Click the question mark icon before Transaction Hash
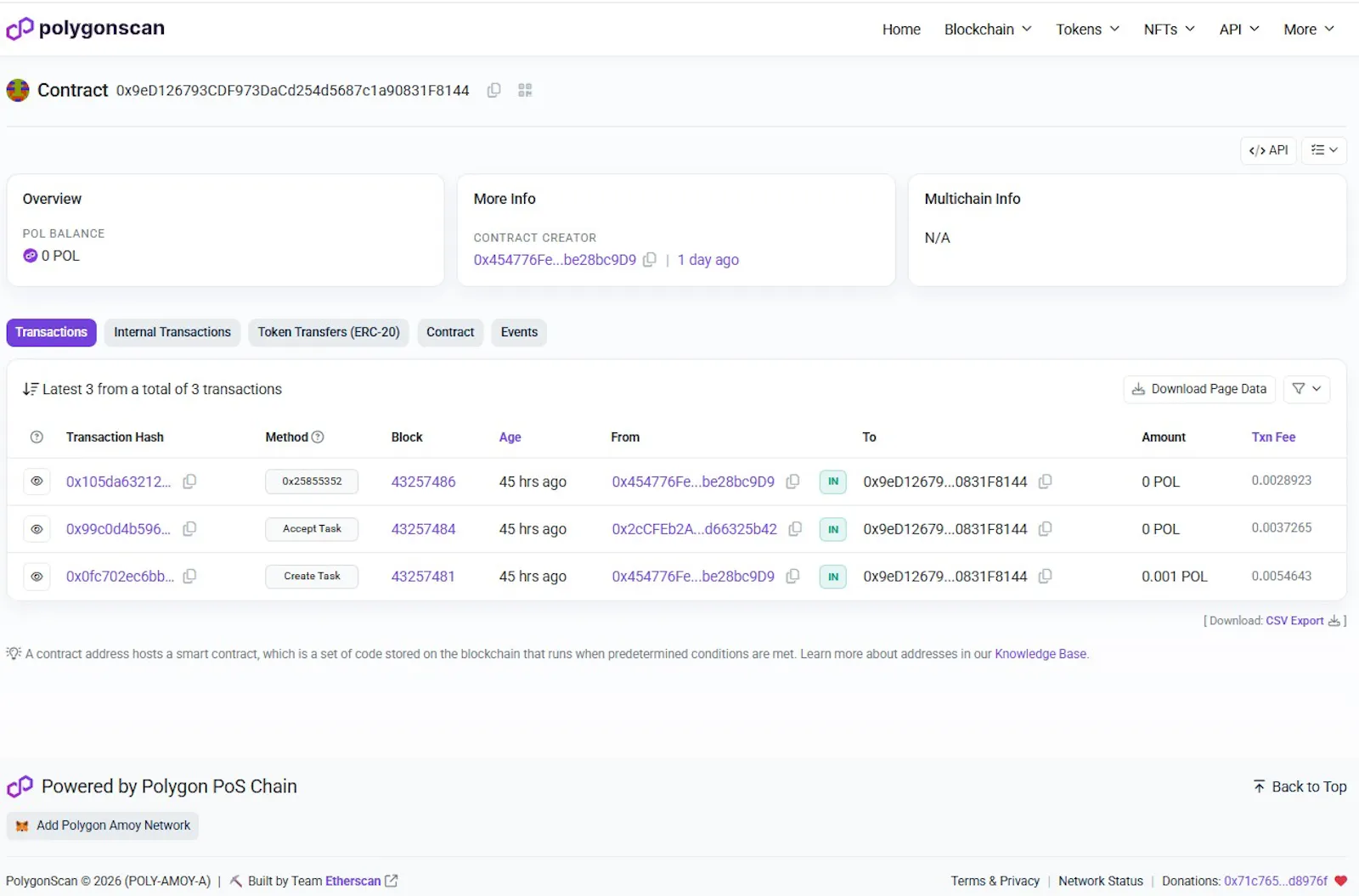This screenshot has width=1359, height=896. coord(37,437)
